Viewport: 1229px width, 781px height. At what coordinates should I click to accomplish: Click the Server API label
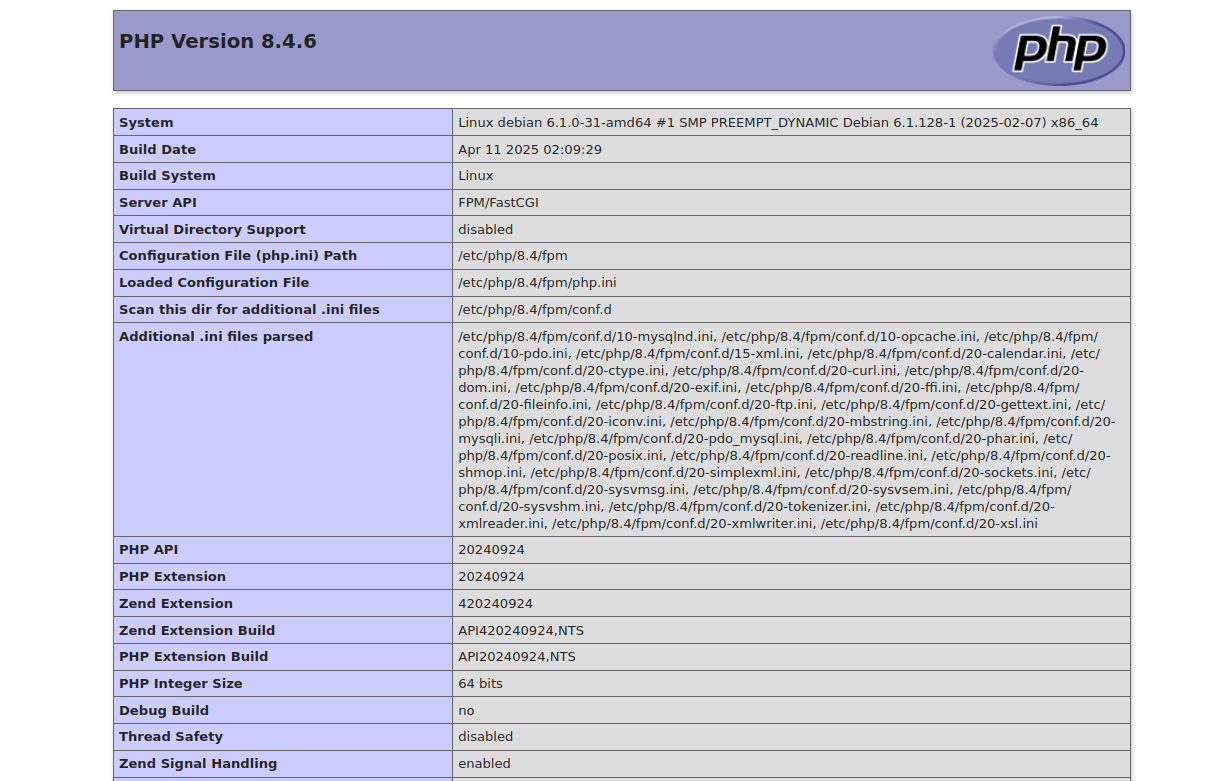[x=158, y=203]
